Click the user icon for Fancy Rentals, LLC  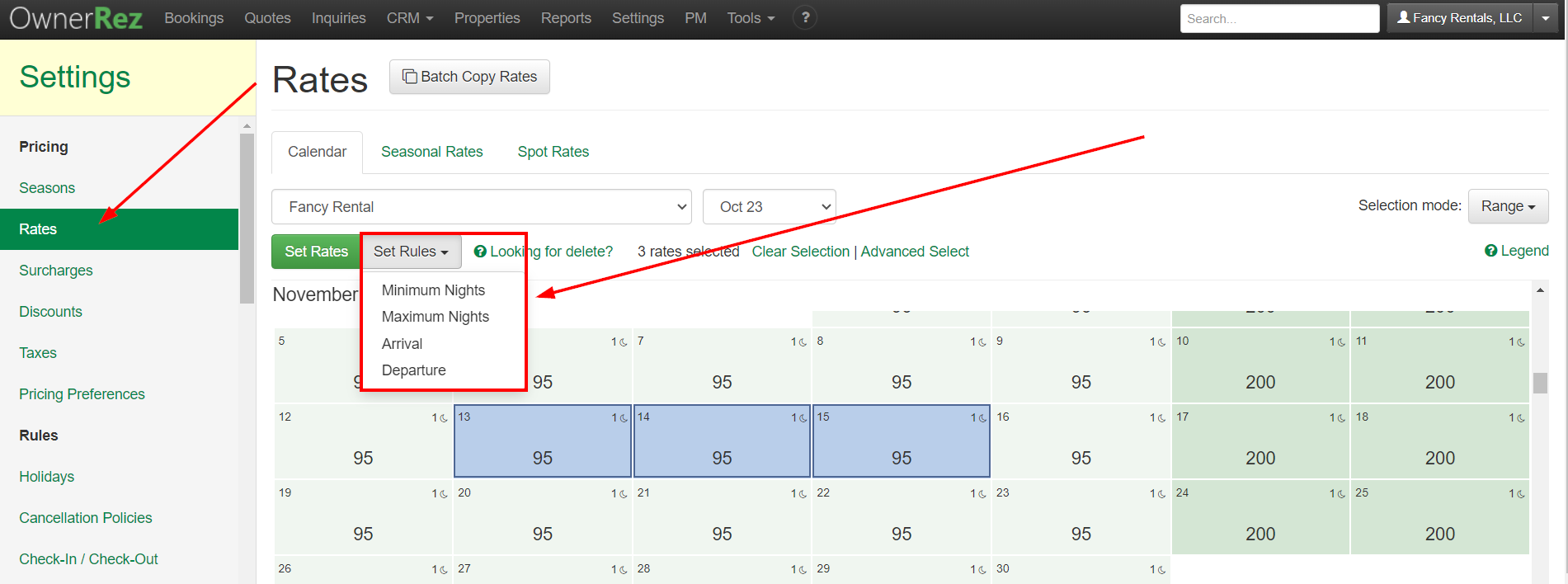click(x=1403, y=17)
